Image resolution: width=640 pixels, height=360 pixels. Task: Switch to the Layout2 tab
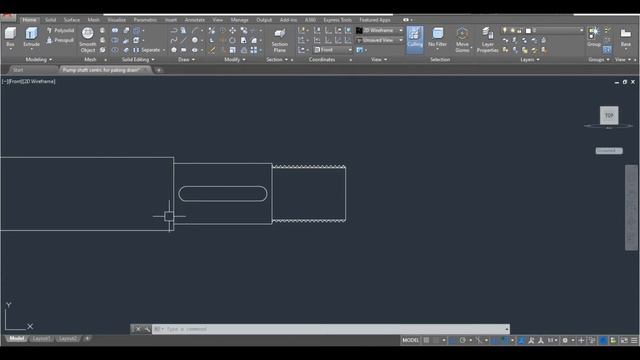pos(67,339)
